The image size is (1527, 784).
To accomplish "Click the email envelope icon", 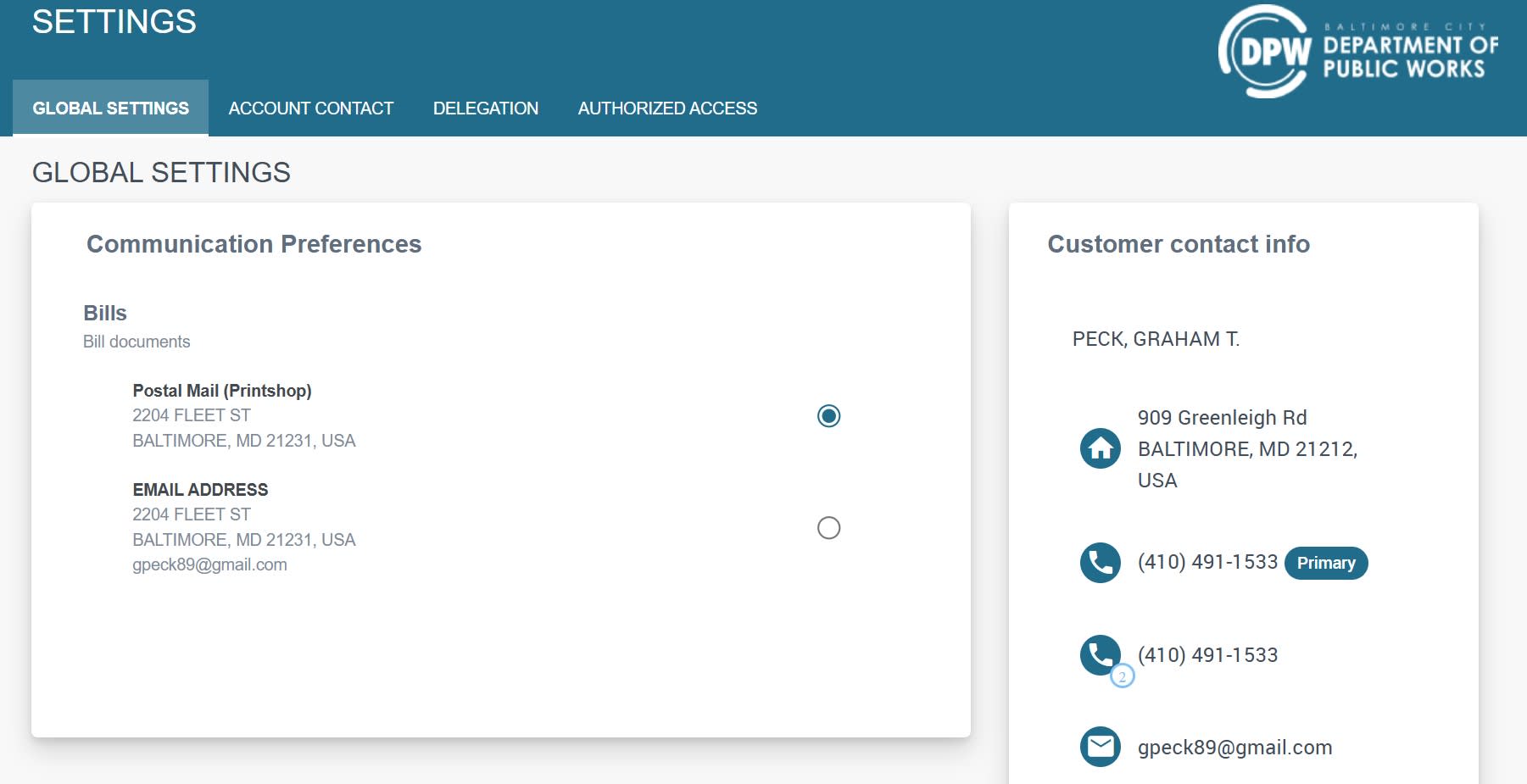I will click(1101, 747).
